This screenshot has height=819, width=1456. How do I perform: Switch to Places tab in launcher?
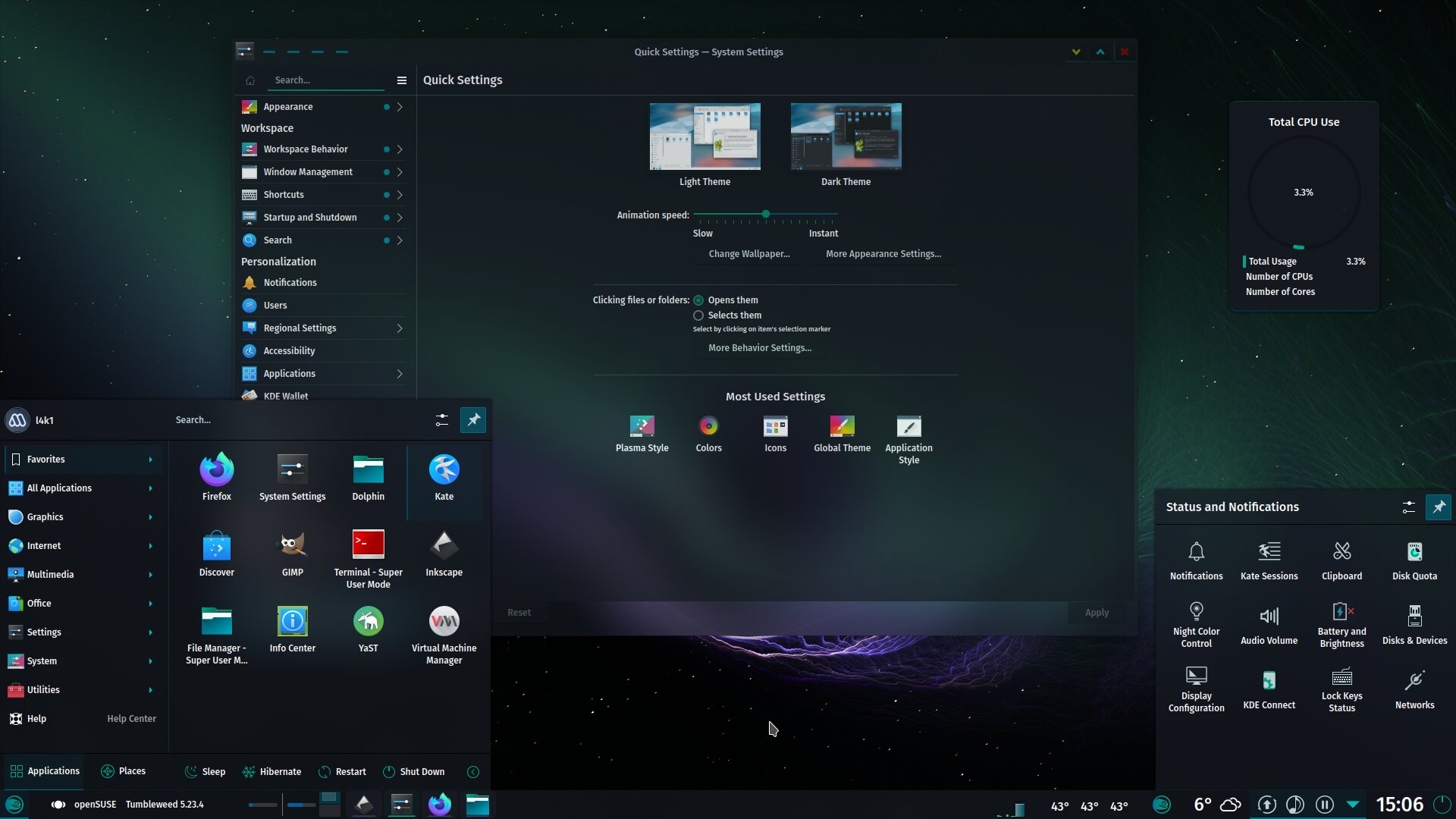tap(123, 771)
